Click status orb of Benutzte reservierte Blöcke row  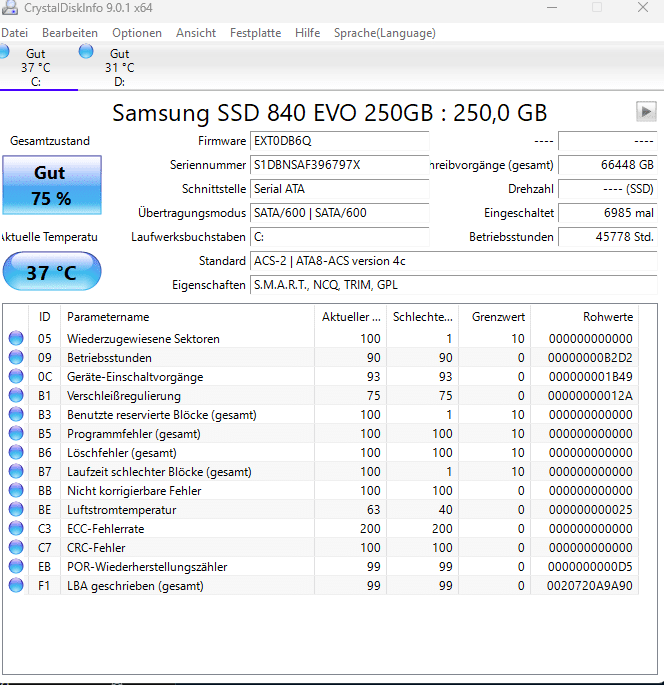coord(16,415)
